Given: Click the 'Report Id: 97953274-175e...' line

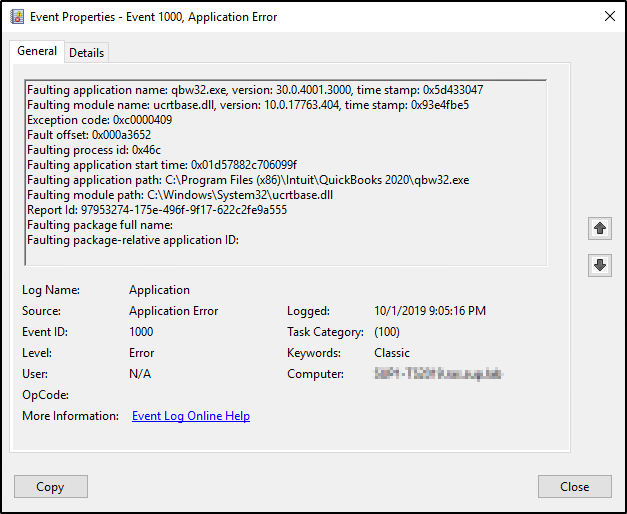Looking at the screenshot, I should coord(157,210).
